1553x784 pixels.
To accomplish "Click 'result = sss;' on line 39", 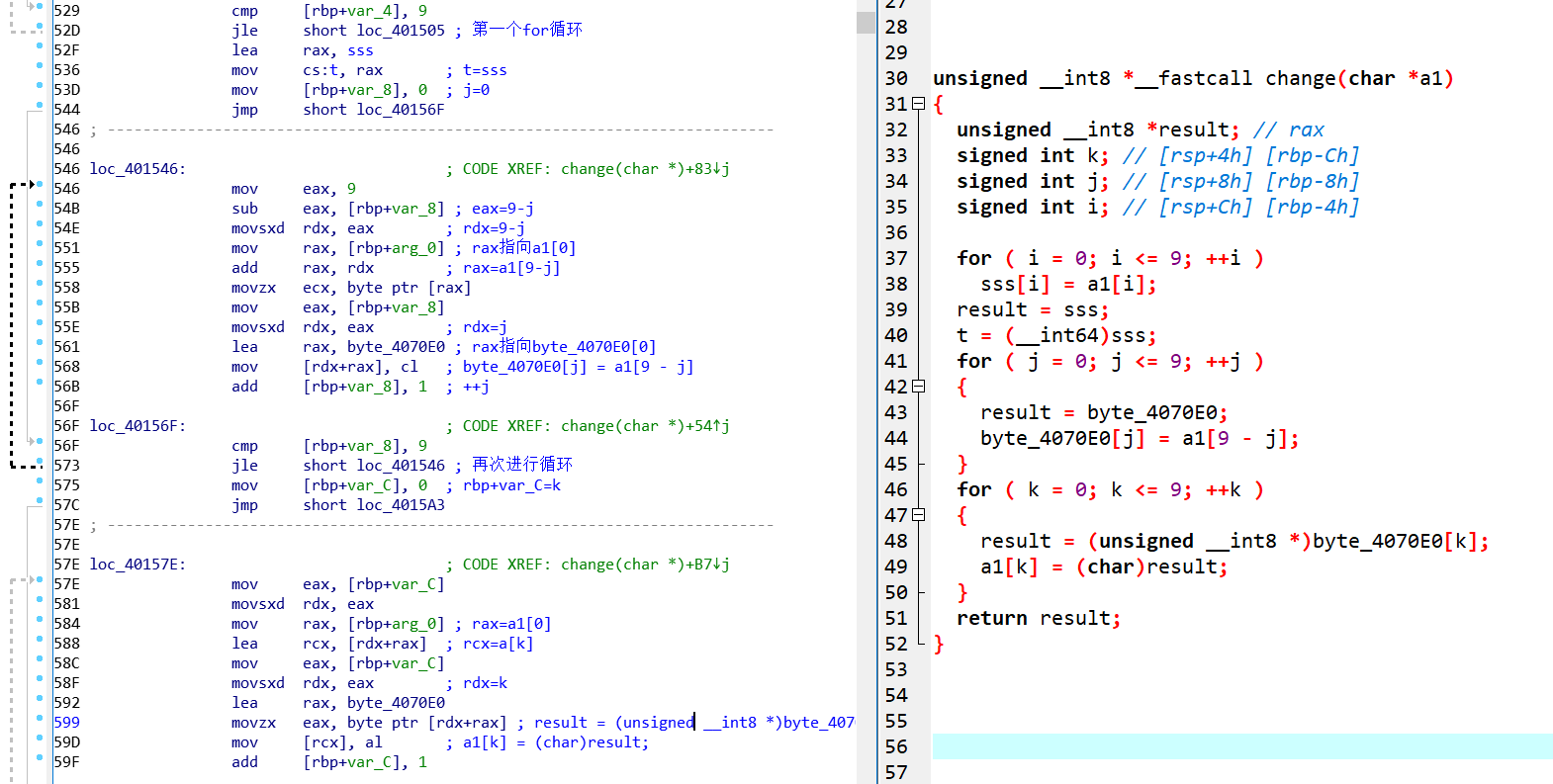I will (1033, 309).
